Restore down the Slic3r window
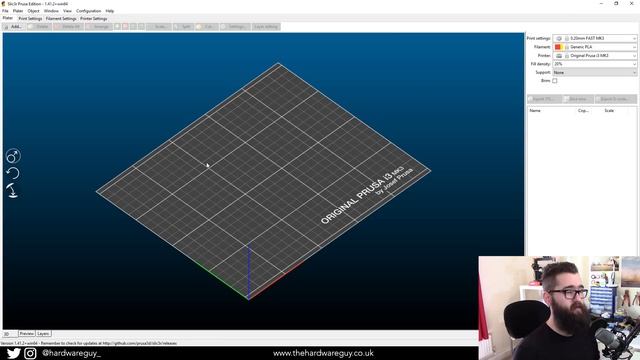Viewport: 640px width, 360px height. 616,4
